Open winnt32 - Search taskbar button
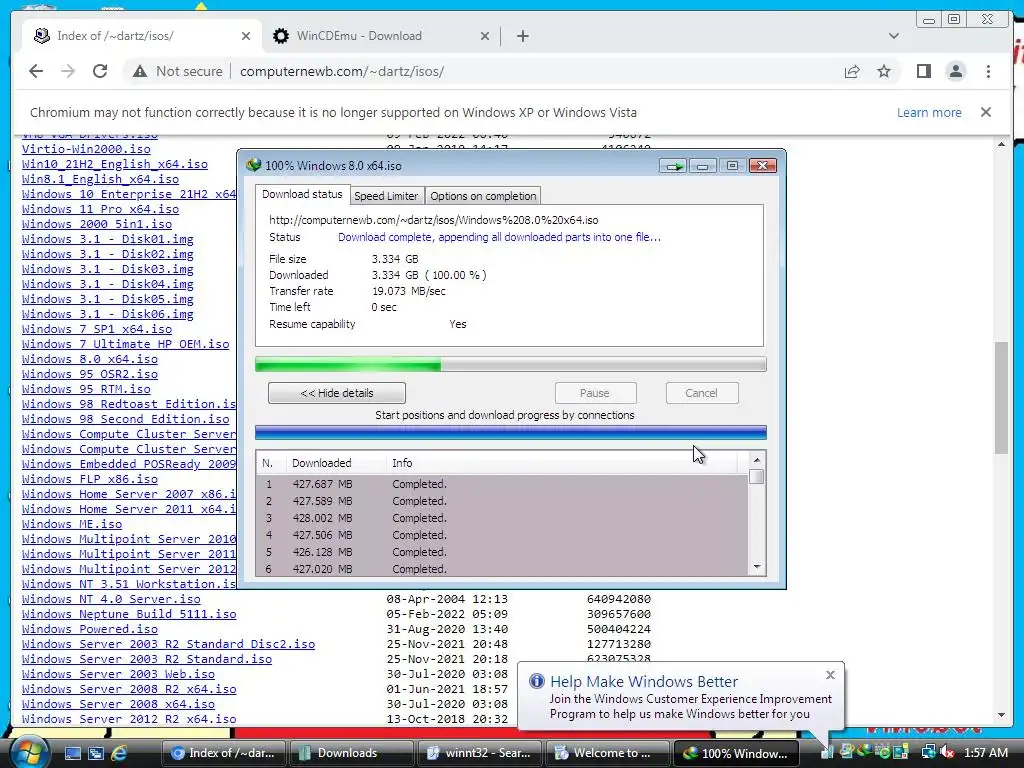Image resolution: width=1024 pixels, height=768 pixels. tap(479, 753)
